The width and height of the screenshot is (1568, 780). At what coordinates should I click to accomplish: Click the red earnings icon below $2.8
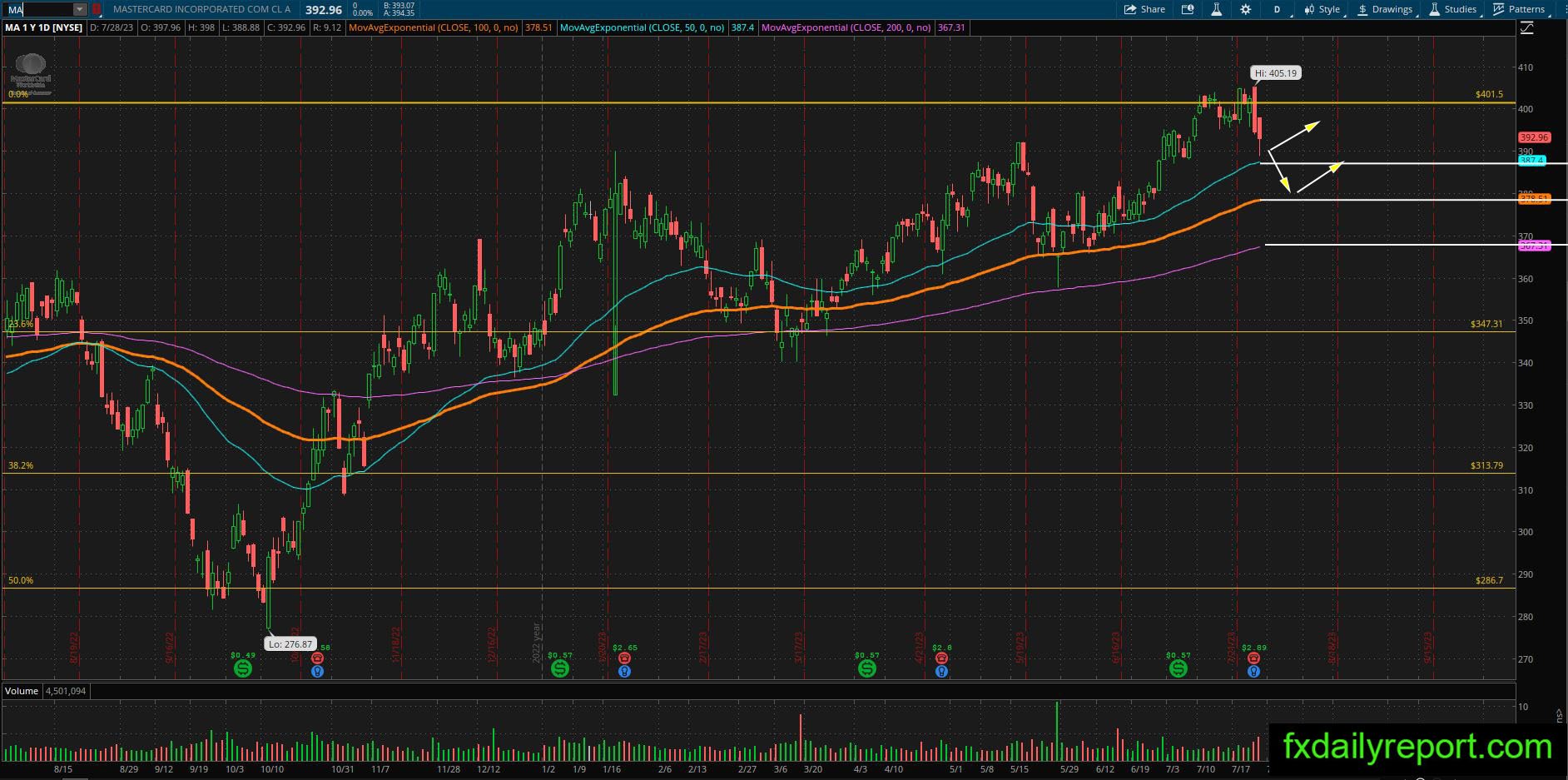(941, 658)
